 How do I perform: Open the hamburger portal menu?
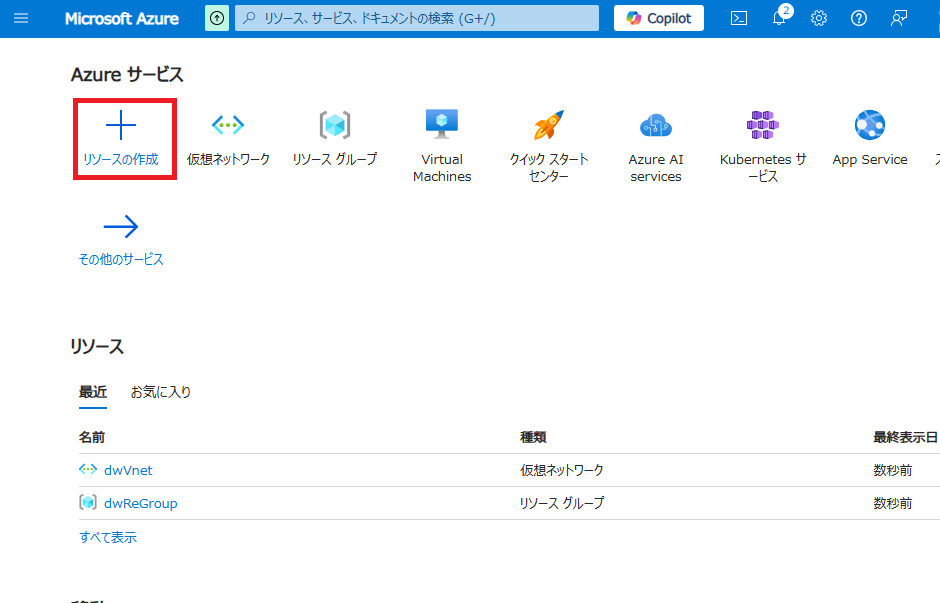pyautogui.click(x=21, y=18)
